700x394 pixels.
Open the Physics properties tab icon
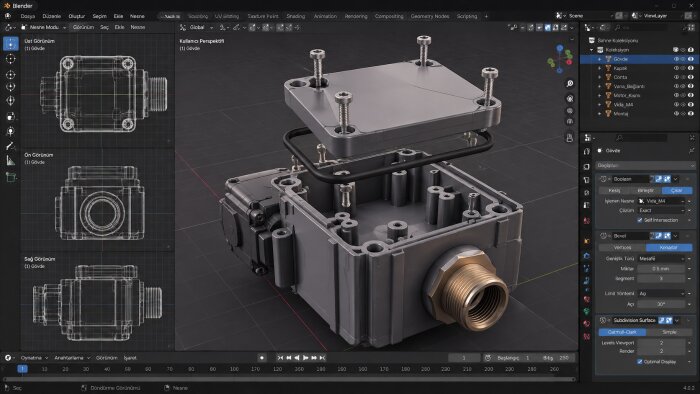[587, 281]
